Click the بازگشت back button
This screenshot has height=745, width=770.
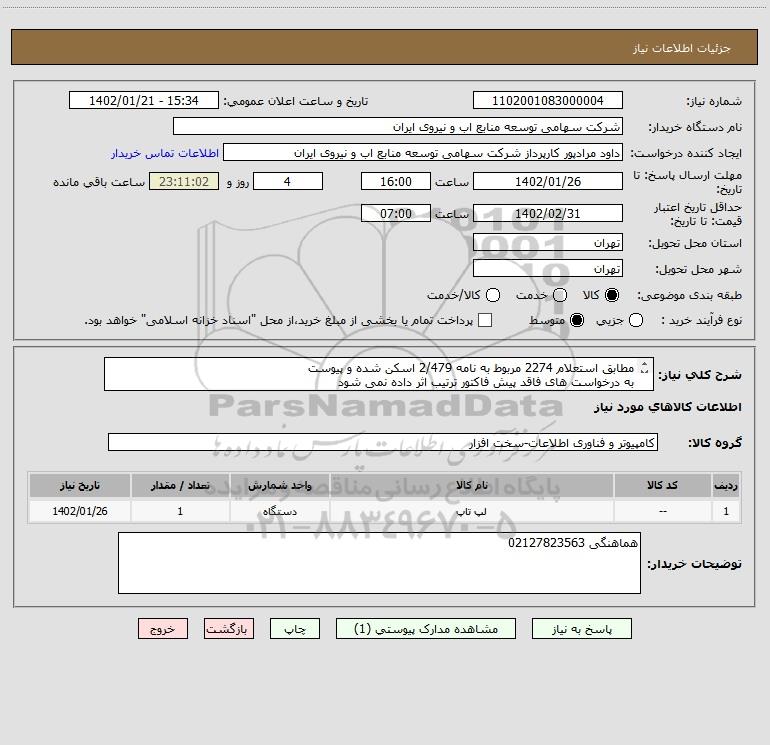[x=229, y=629]
